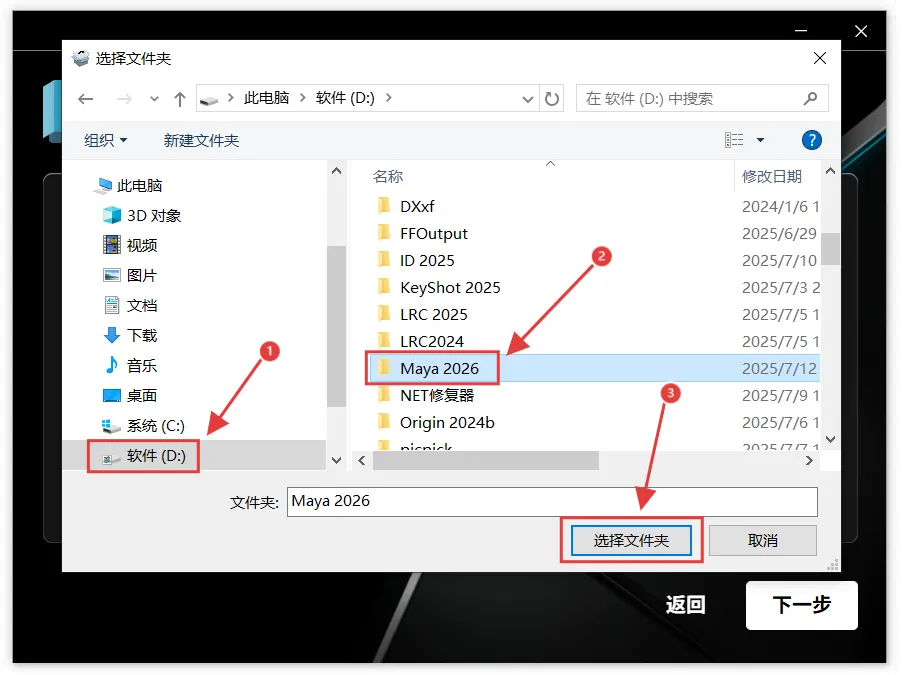
Task: Click 返回 in the installer window
Action: point(685,605)
